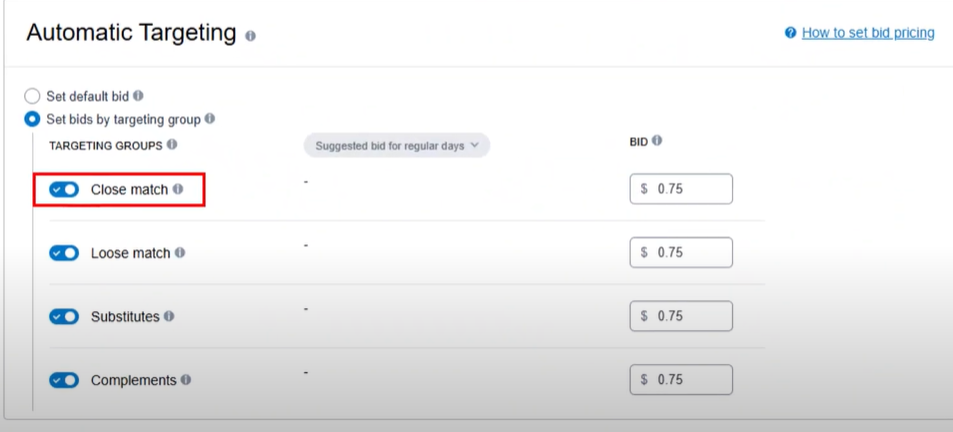The height and width of the screenshot is (432, 953).
Task: Select the Set default bid radio option
Action: click(33, 97)
